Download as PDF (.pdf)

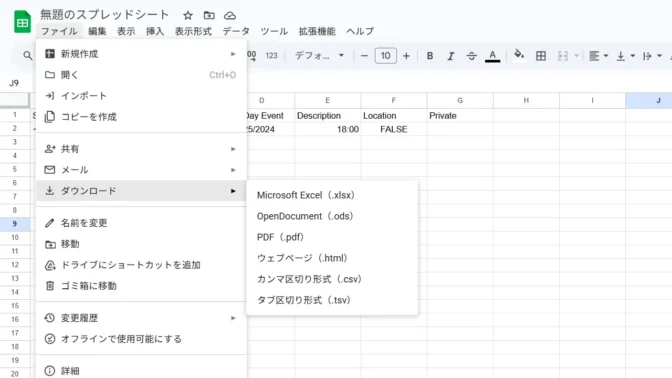point(332,237)
